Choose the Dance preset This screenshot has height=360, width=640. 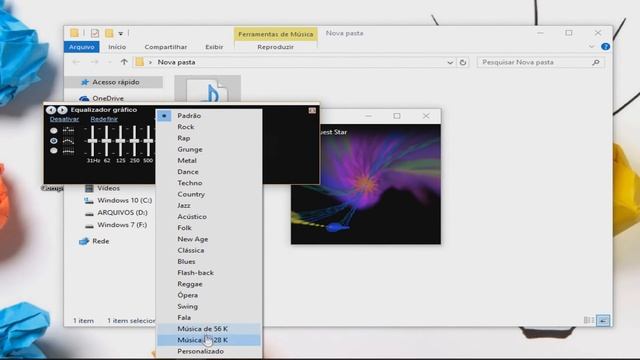click(209, 172)
